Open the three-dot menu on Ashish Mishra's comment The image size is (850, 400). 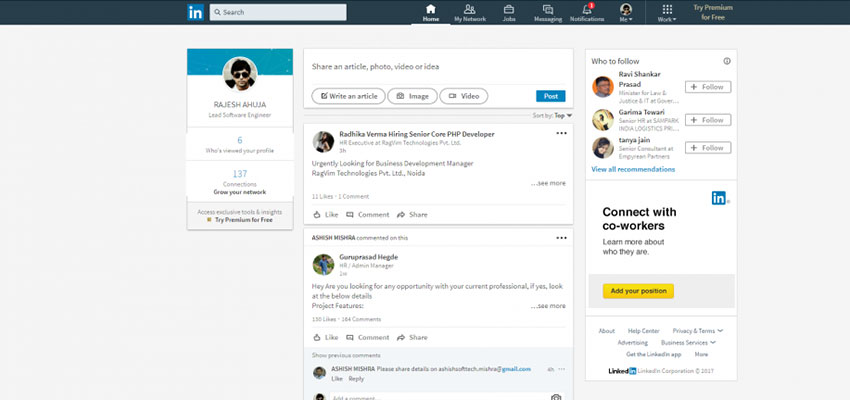click(x=562, y=369)
